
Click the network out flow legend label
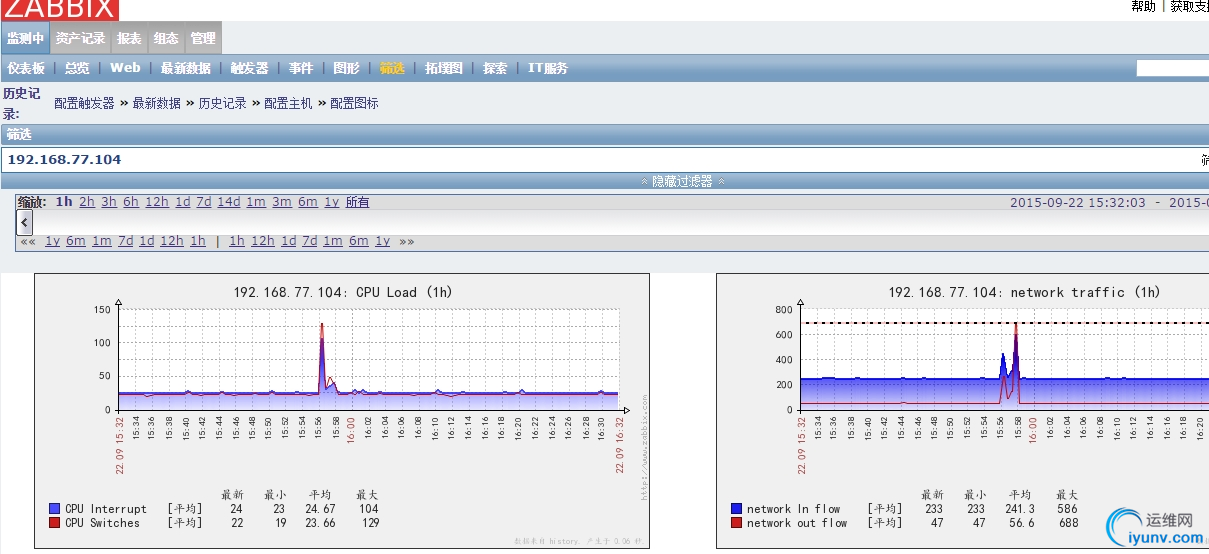coord(797,523)
